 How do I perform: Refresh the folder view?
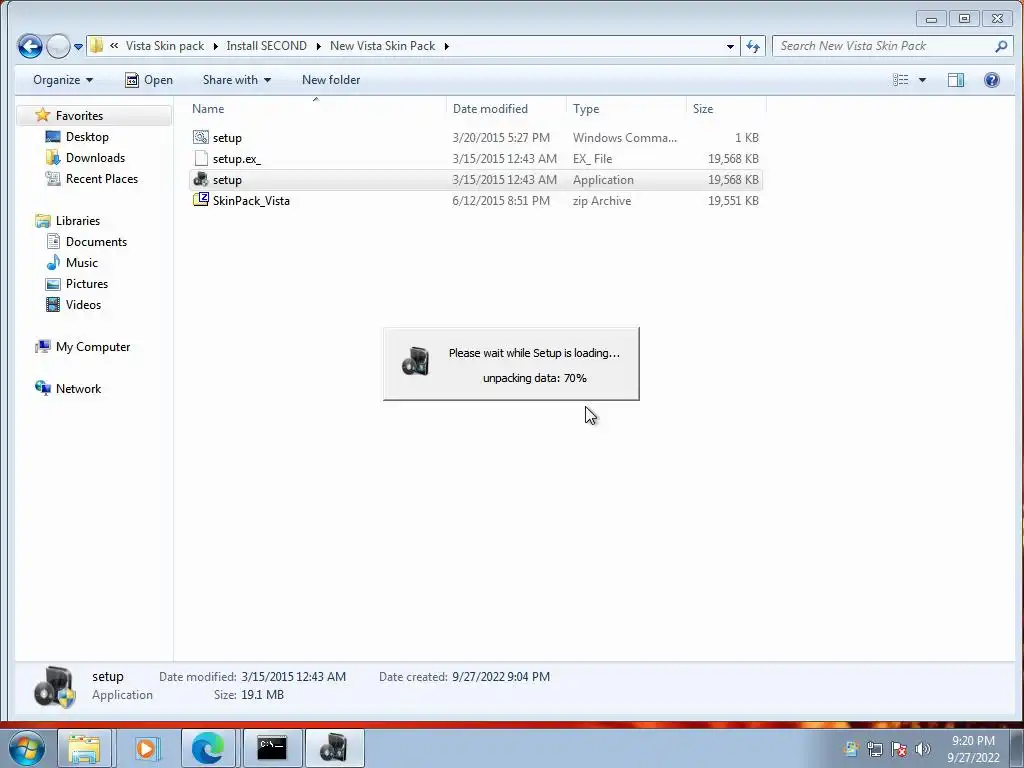[753, 46]
